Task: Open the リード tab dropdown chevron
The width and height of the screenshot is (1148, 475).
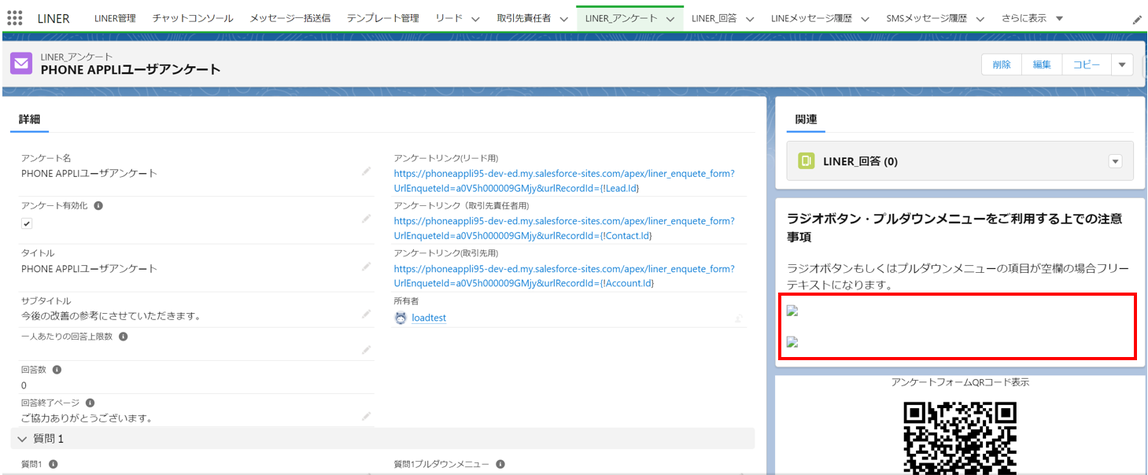Action: (475, 19)
